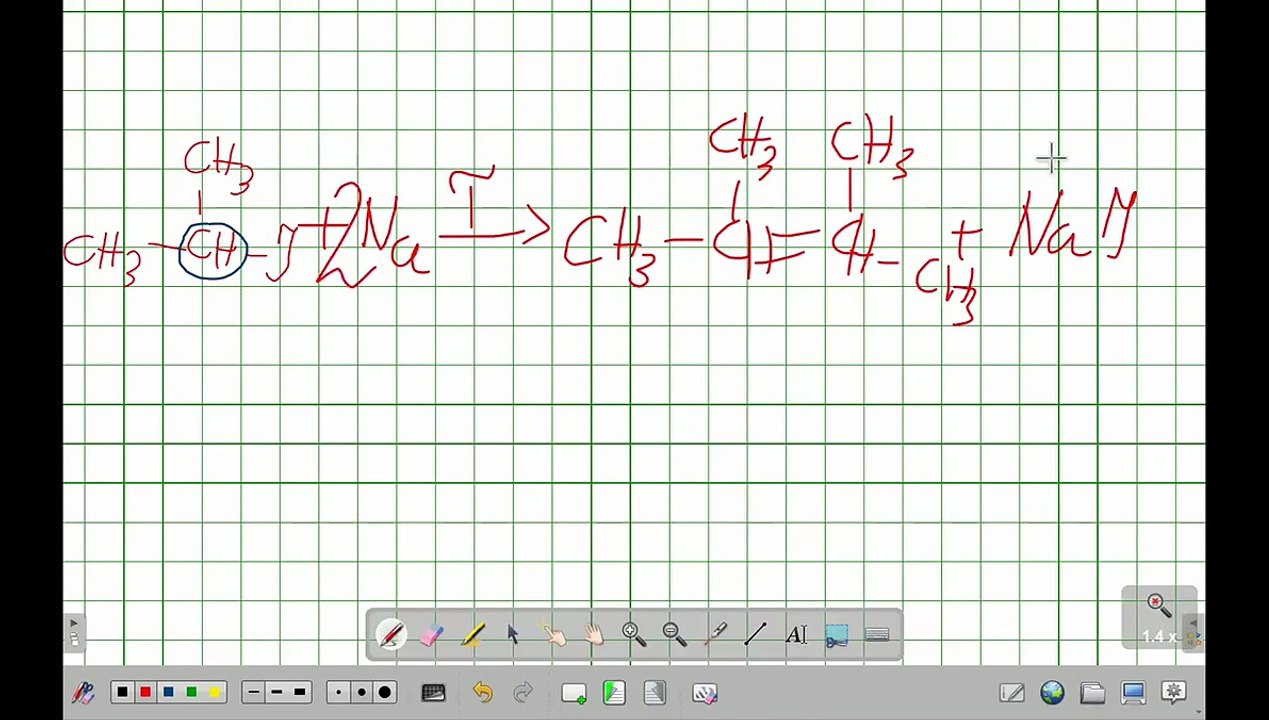Choose small eraser size dot
This screenshot has height=720, width=1269.
[339, 692]
